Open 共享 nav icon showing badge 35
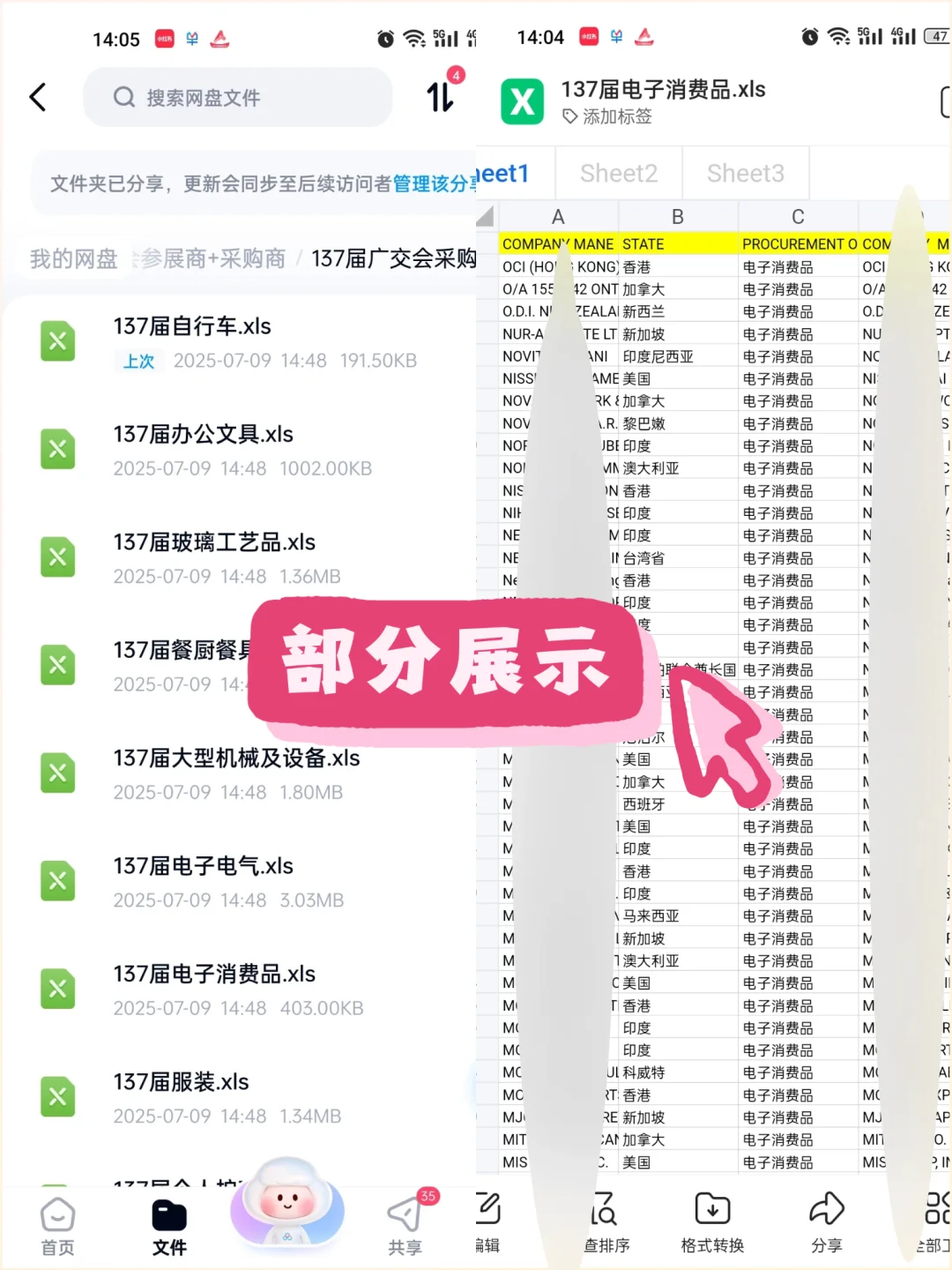 (x=405, y=1223)
